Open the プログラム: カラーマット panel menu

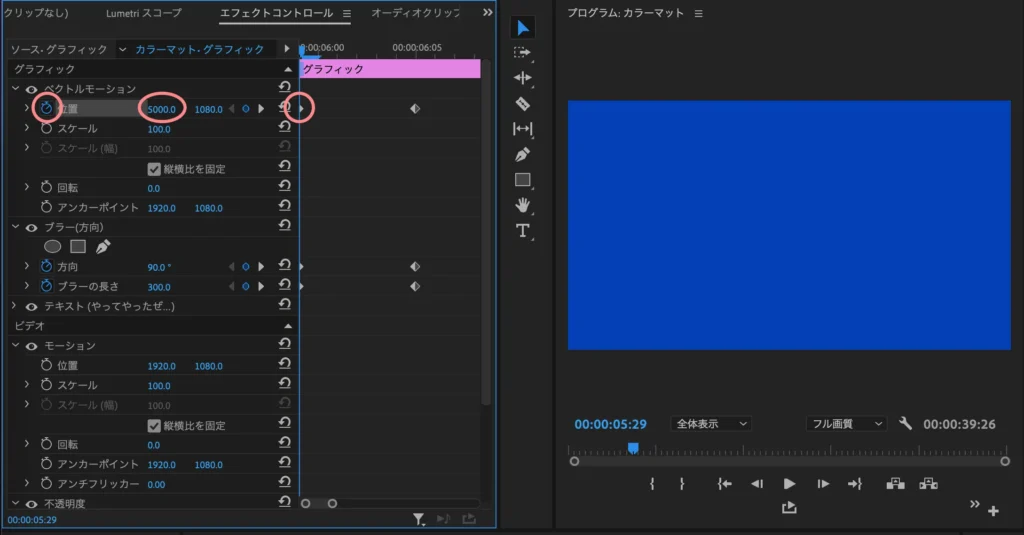(x=699, y=13)
